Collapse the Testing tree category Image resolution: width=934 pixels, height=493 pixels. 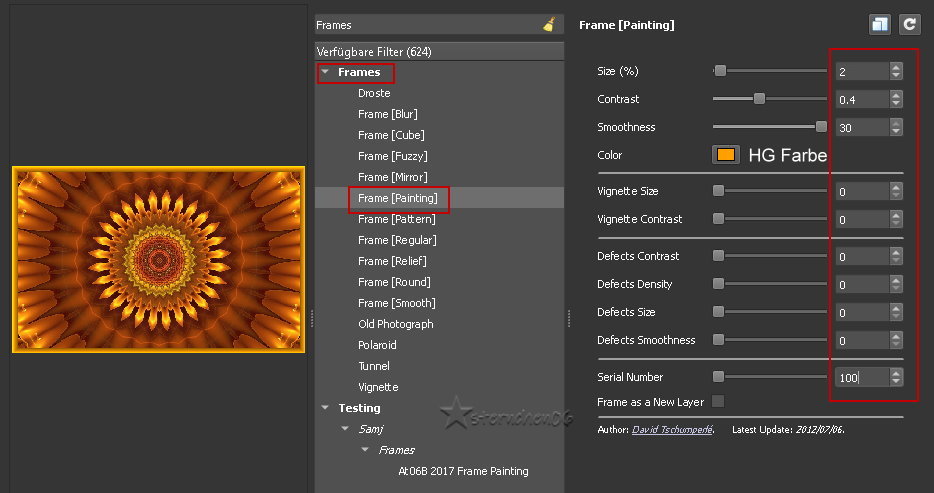[325, 408]
